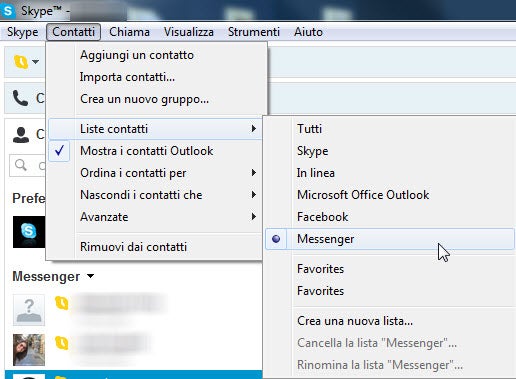Choose Rinomina la lista "Messenger"...

(390, 365)
